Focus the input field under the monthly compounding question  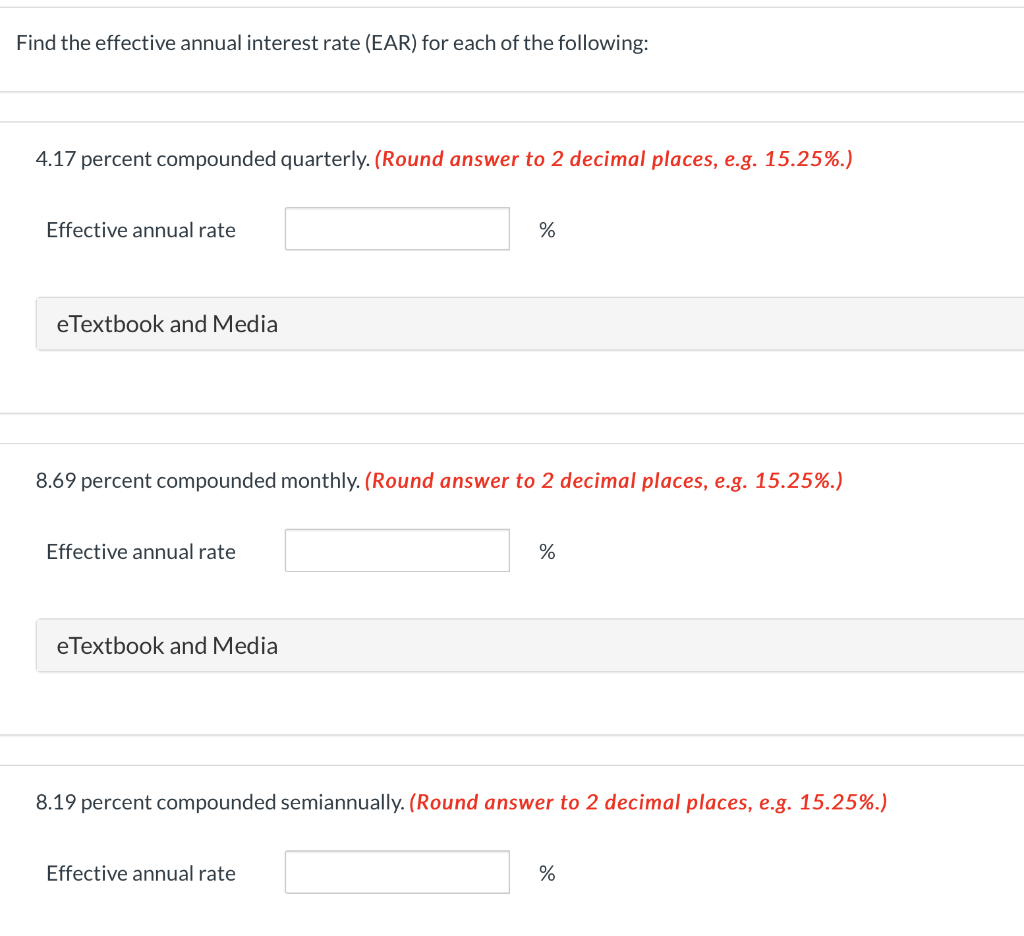coord(397,550)
